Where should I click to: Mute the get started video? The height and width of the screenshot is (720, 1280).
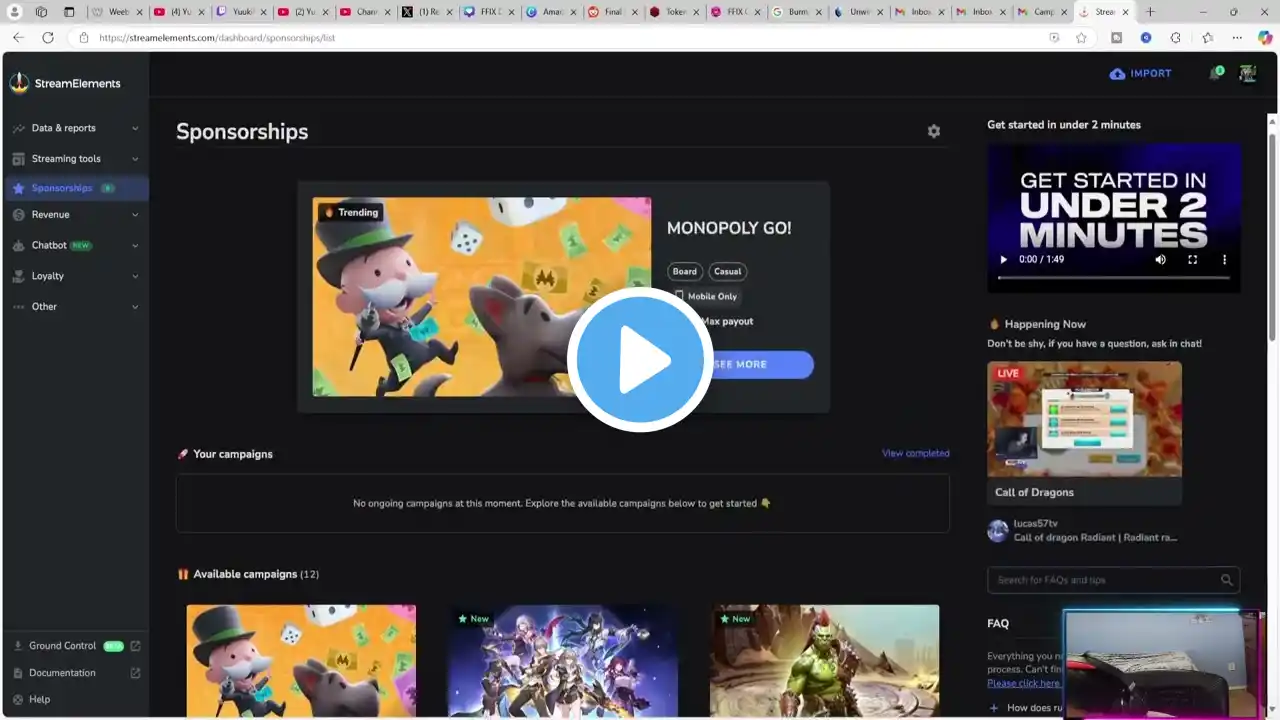pyautogui.click(x=1160, y=259)
